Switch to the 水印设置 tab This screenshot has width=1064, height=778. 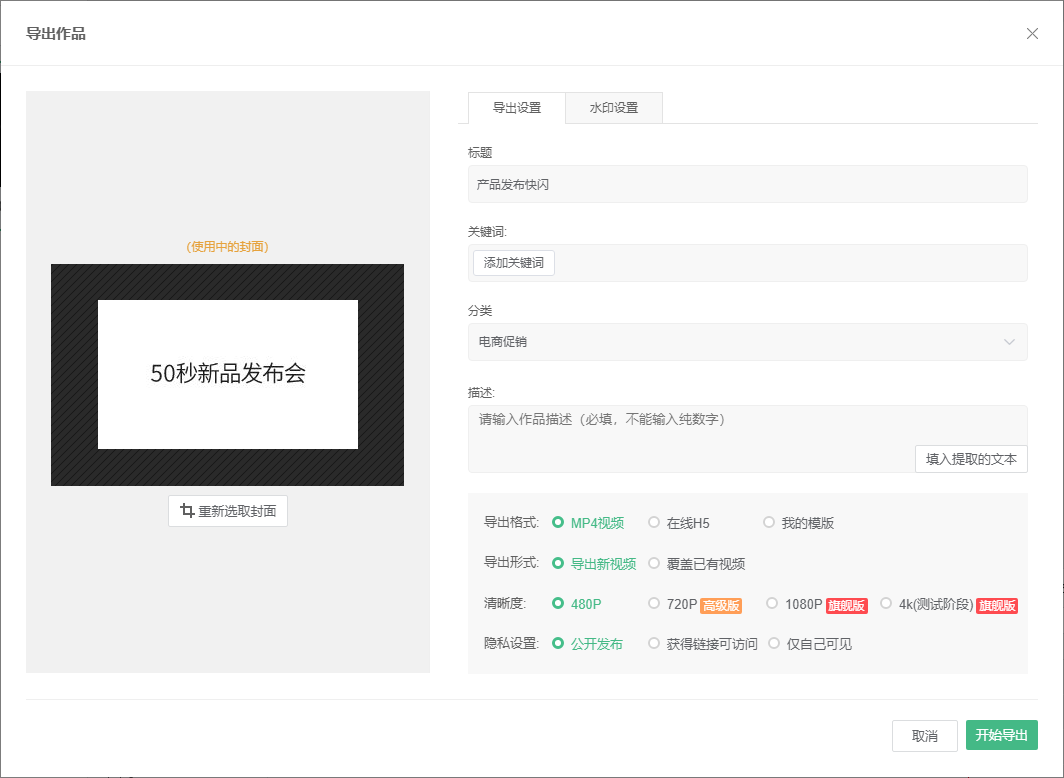tap(613, 108)
